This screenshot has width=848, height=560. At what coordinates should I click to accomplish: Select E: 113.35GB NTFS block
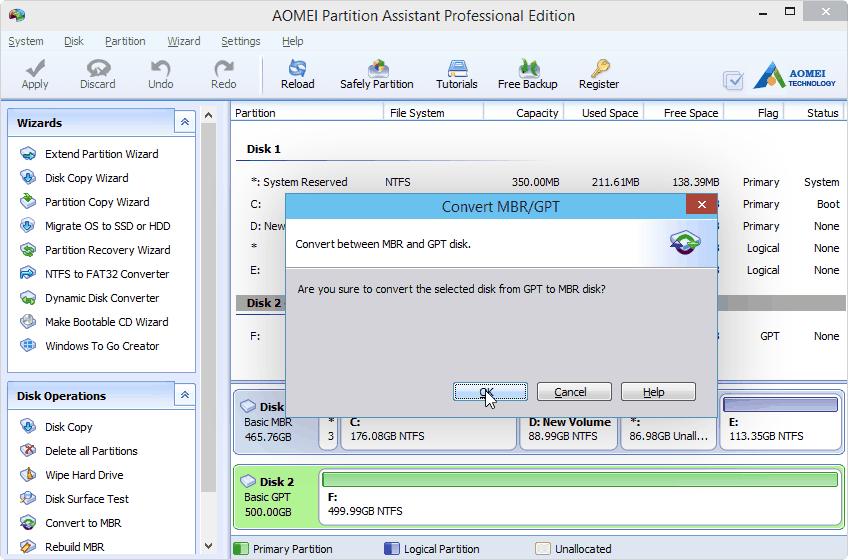click(x=781, y=422)
